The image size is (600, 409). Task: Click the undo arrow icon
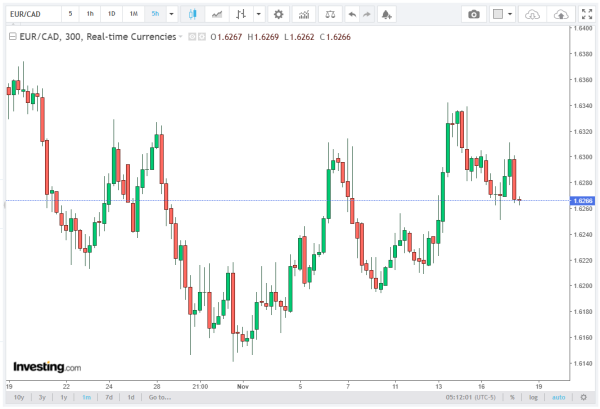351,15
